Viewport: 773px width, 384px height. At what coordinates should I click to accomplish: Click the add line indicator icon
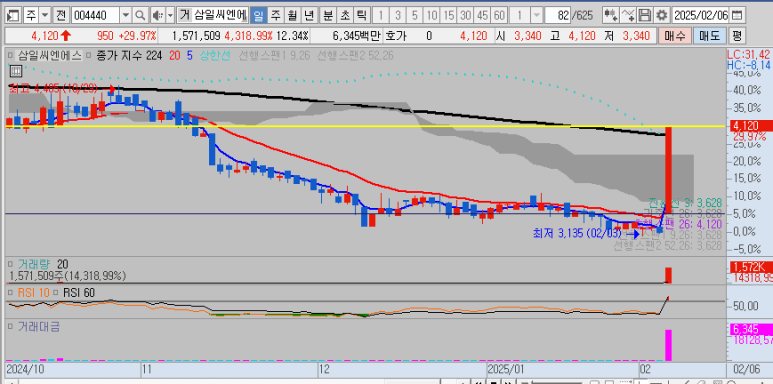628,15
